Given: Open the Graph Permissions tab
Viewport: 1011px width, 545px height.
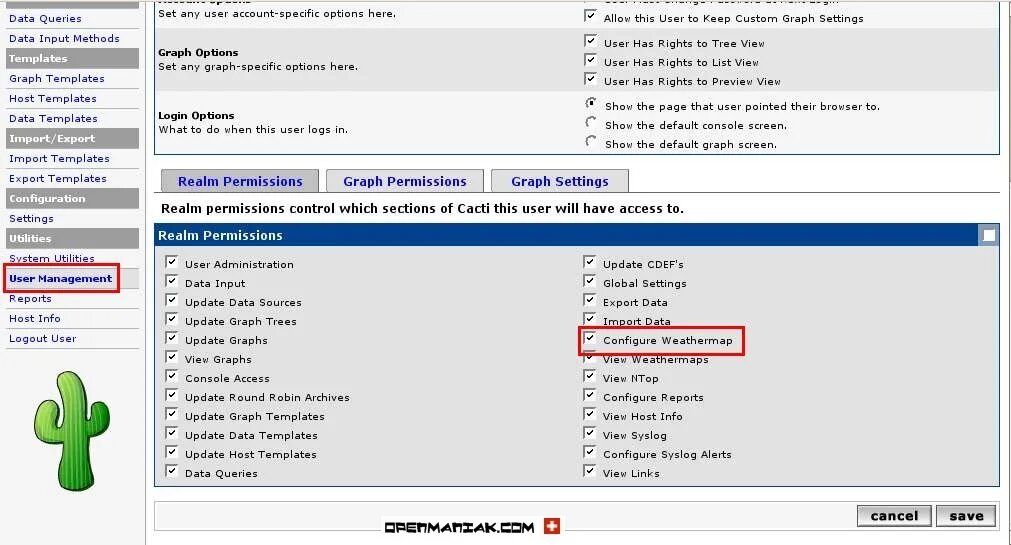Looking at the screenshot, I should click(x=405, y=181).
